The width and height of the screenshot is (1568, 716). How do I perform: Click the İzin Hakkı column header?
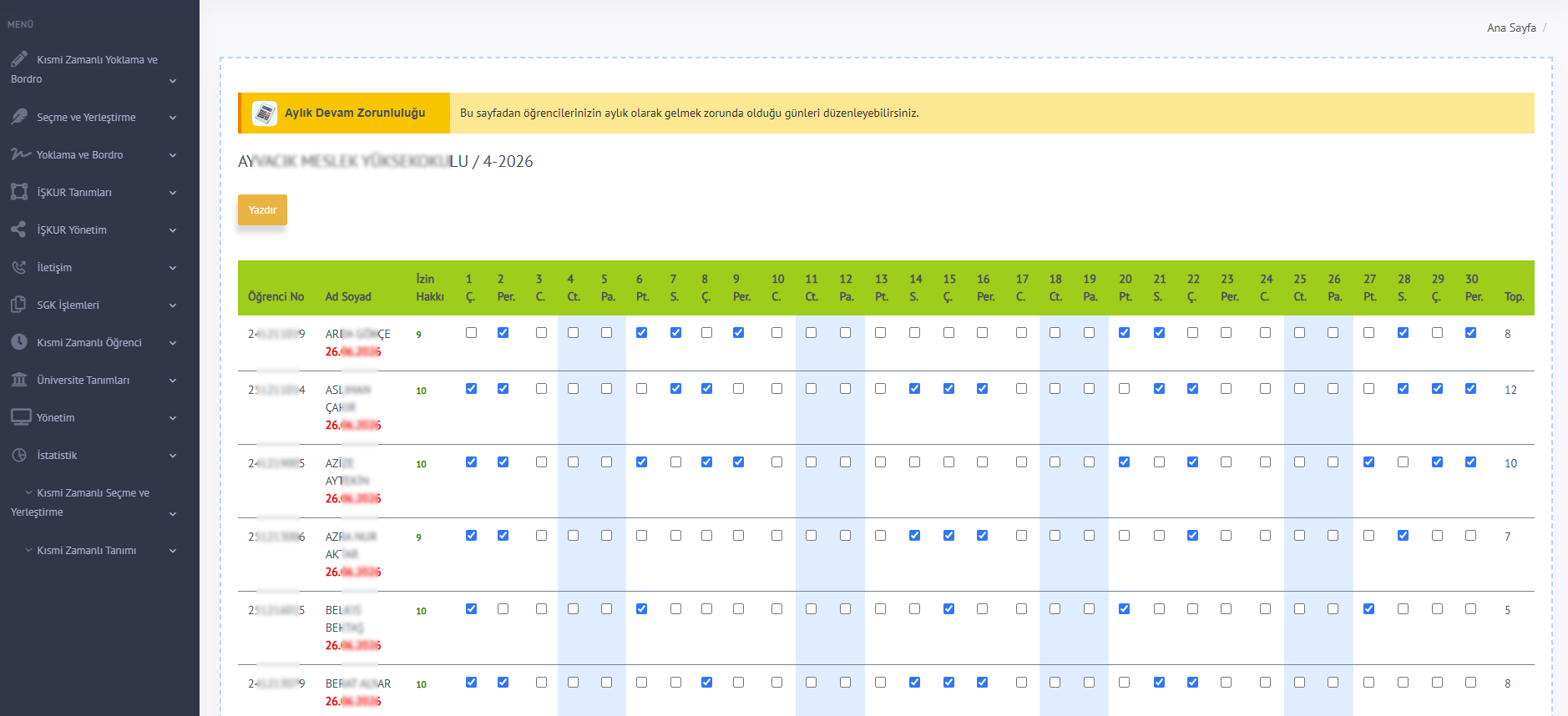pos(430,288)
